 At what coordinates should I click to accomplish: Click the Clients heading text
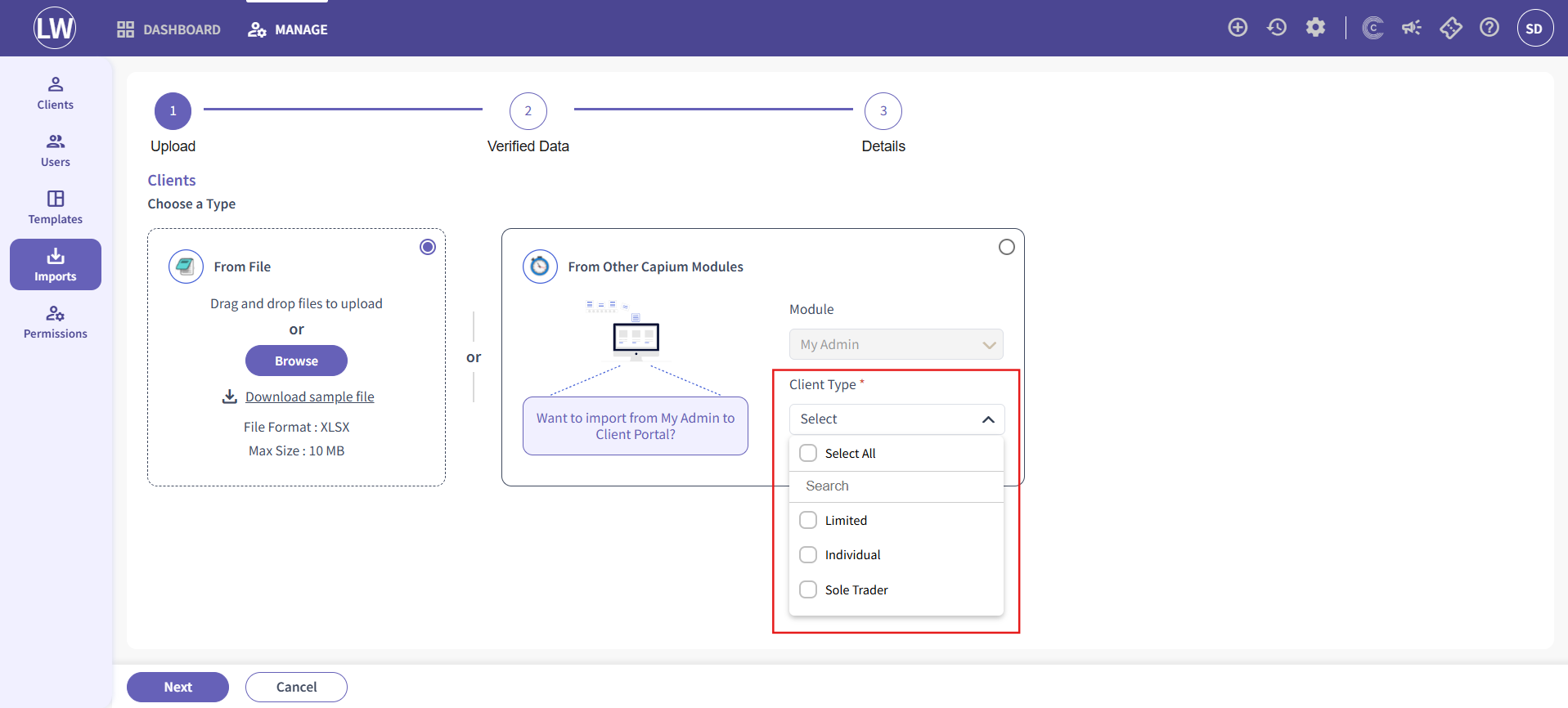[172, 180]
